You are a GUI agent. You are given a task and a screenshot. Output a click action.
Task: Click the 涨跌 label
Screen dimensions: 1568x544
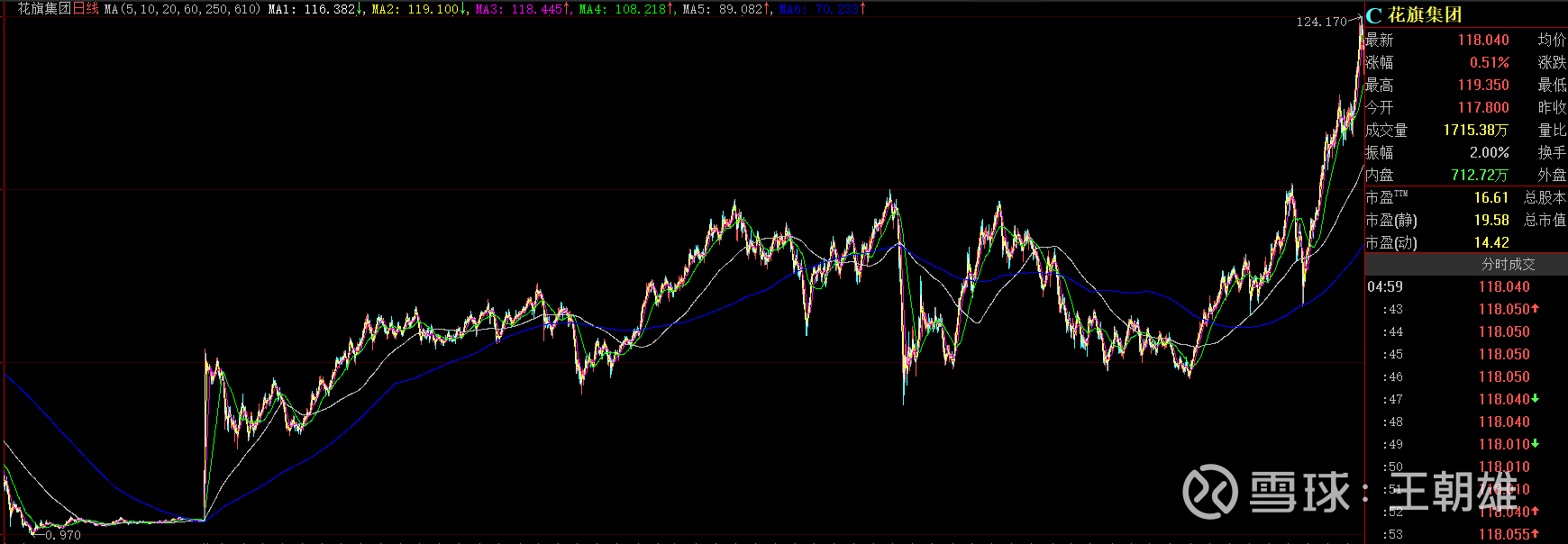pyautogui.click(x=1552, y=63)
